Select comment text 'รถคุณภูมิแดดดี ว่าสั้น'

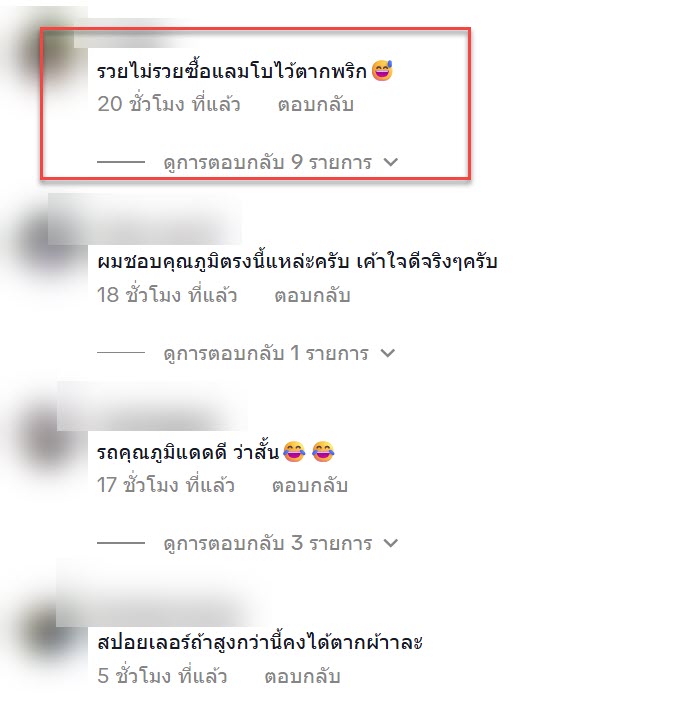point(188,452)
